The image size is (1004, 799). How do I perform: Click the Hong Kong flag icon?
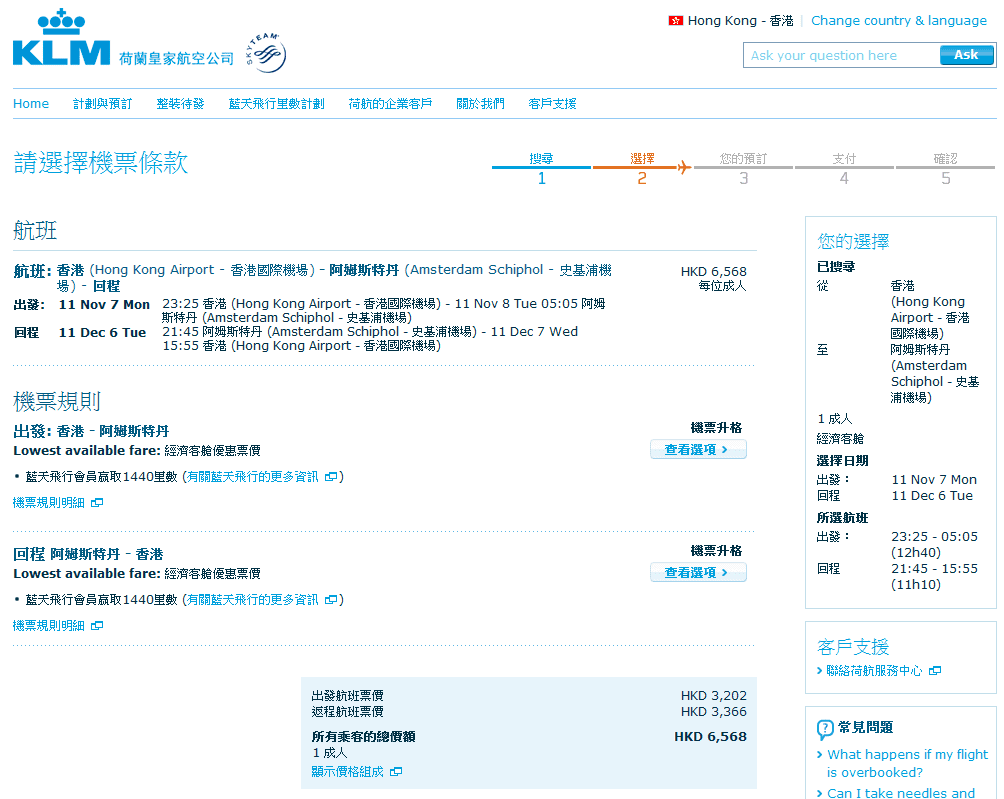point(676,21)
